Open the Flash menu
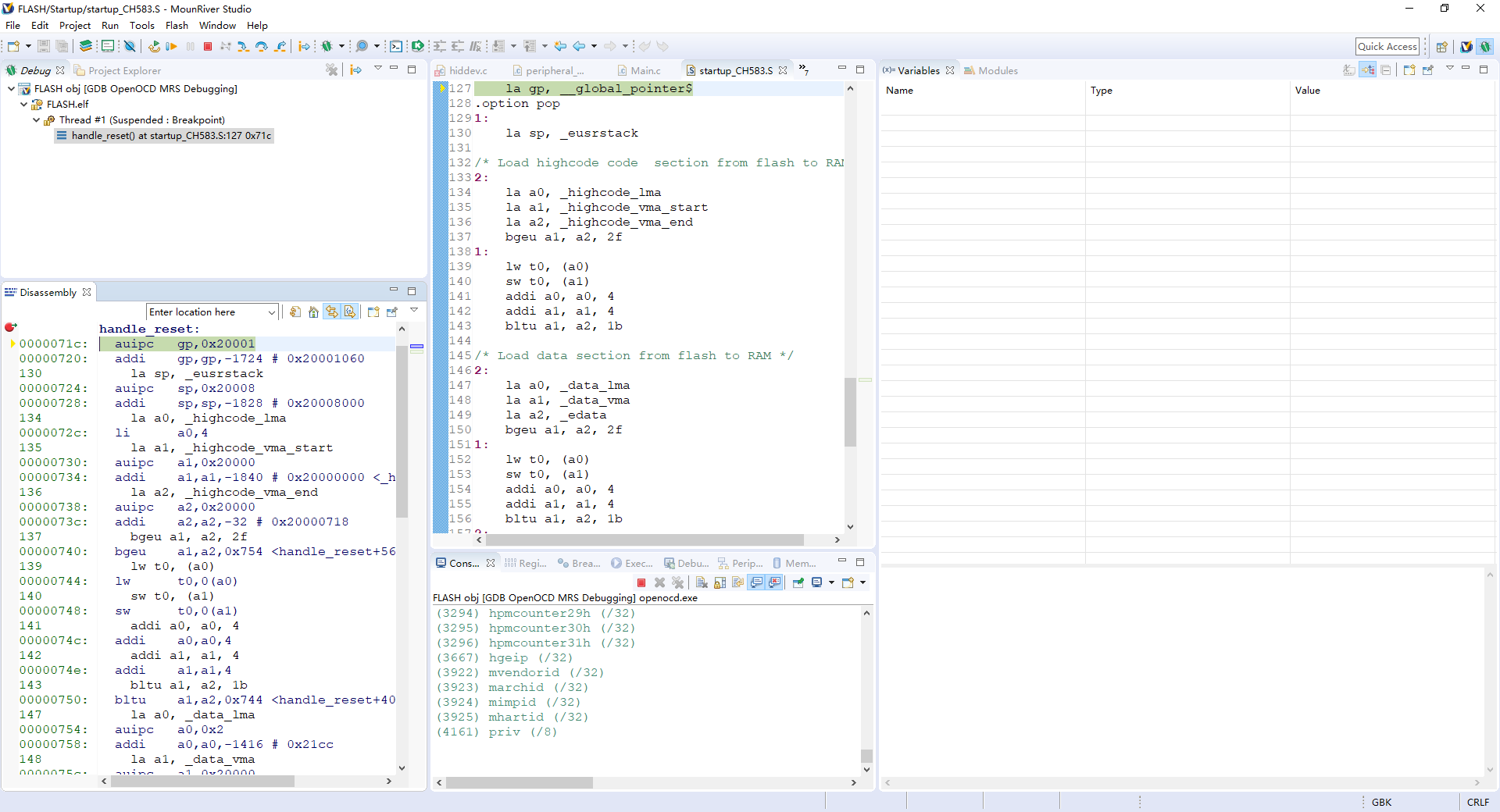Viewport: 1500px width, 812px height. [x=177, y=25]
